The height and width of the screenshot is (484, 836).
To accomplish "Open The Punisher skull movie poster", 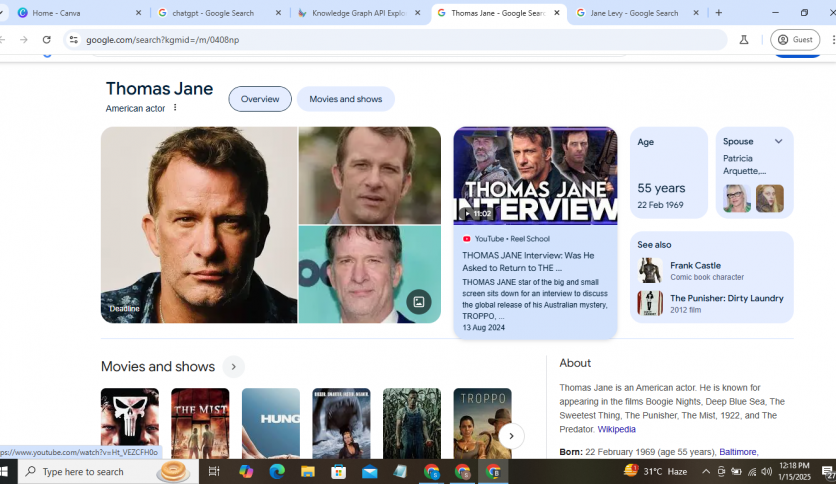I will click(x=130, y=423).
